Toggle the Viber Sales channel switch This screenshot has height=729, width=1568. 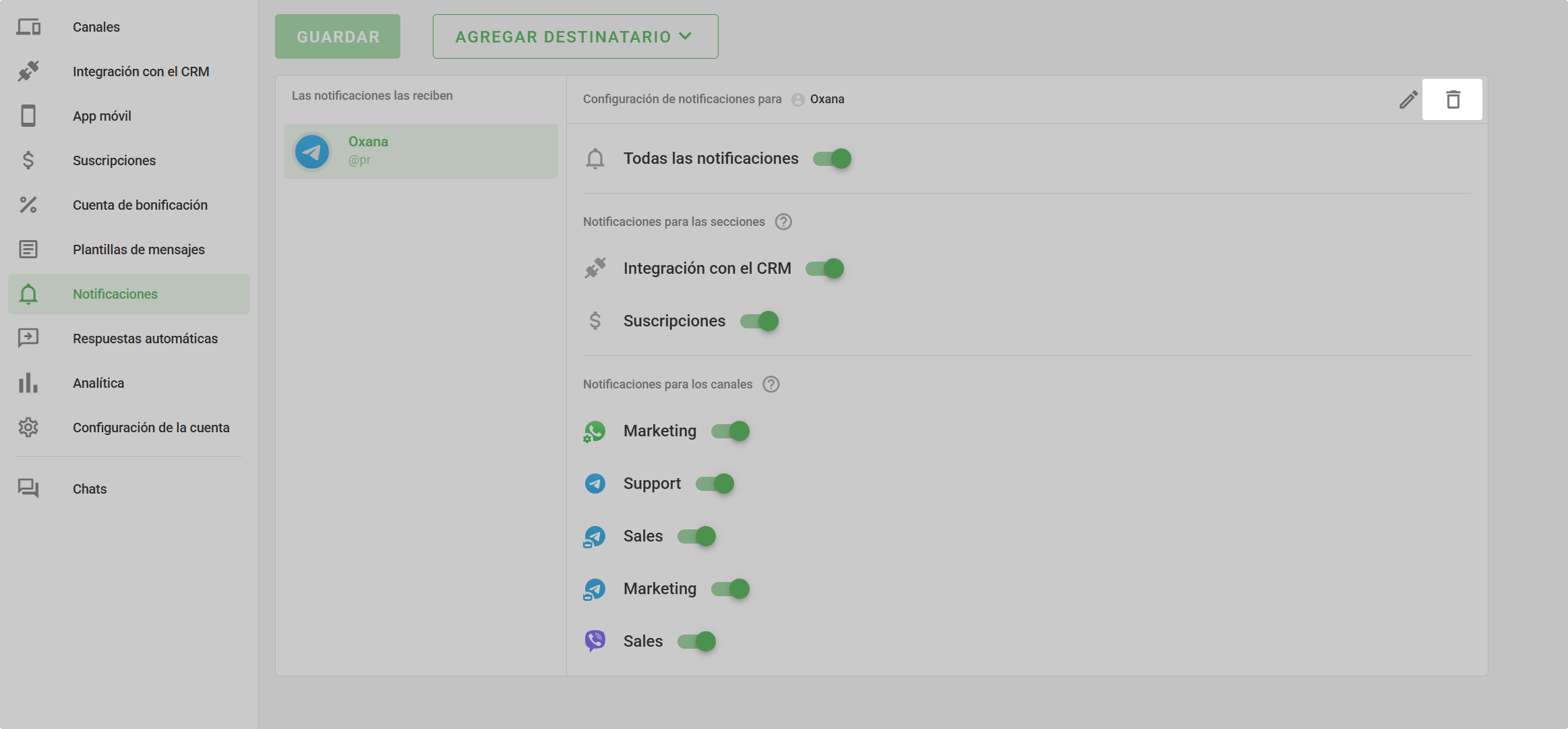click(x=696, y=641)
